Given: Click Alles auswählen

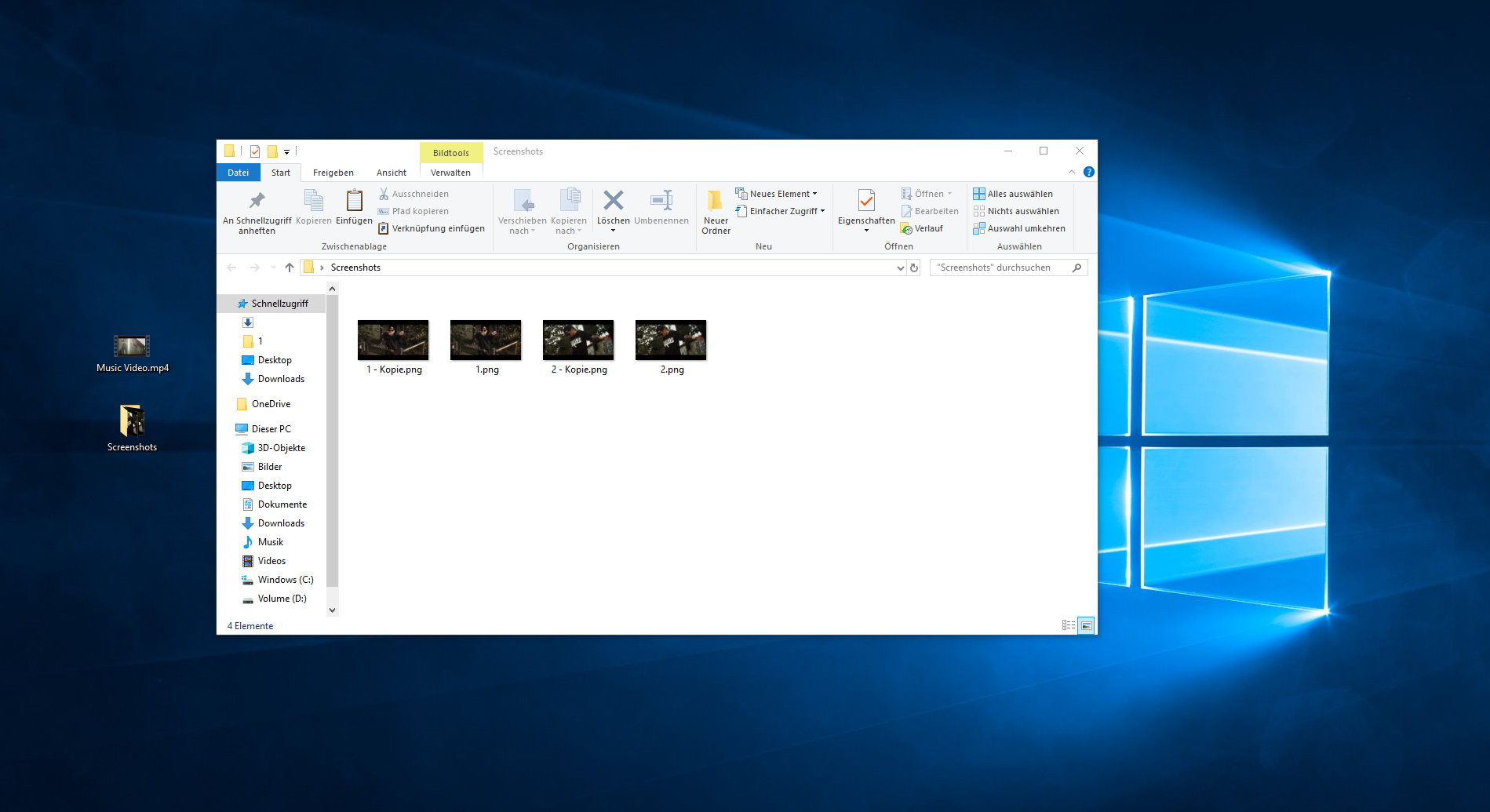Looking at the screenshot, I should click(x=1013, y=194).
